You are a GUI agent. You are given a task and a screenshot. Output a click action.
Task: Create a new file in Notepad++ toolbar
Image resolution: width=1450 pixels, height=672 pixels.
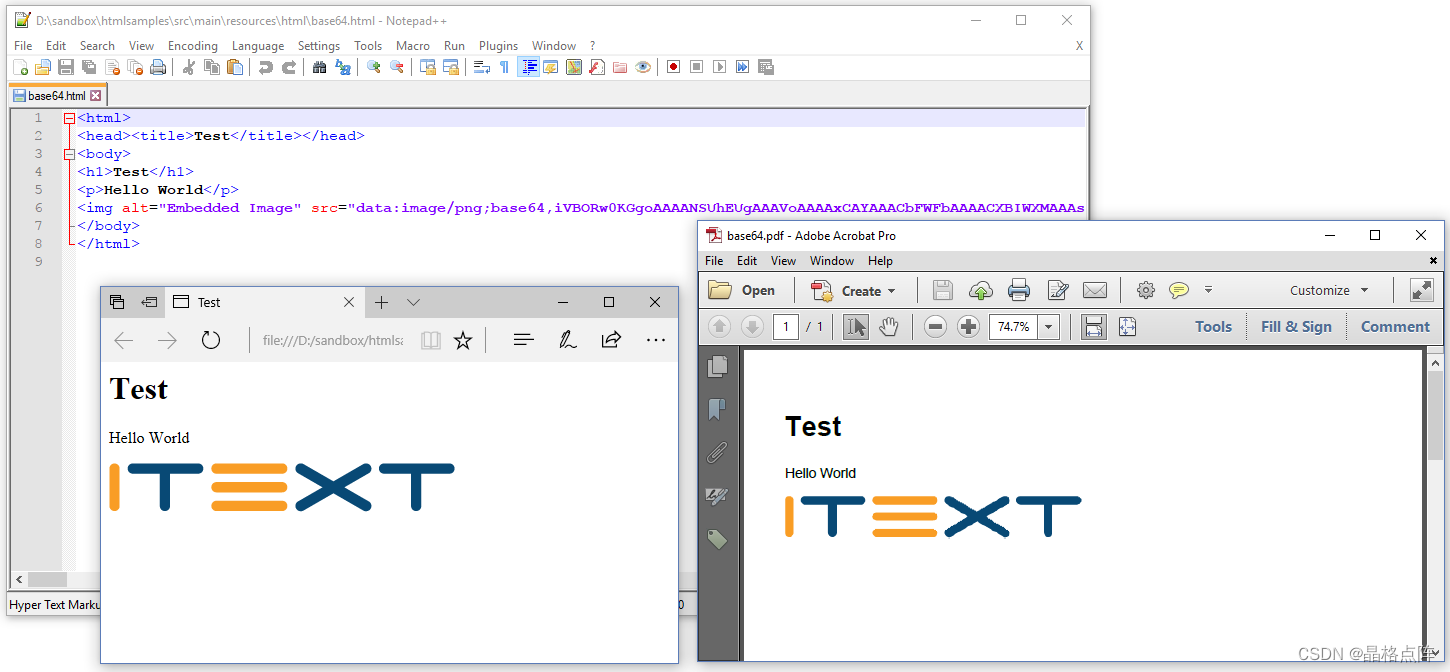[x=21, y=67]
